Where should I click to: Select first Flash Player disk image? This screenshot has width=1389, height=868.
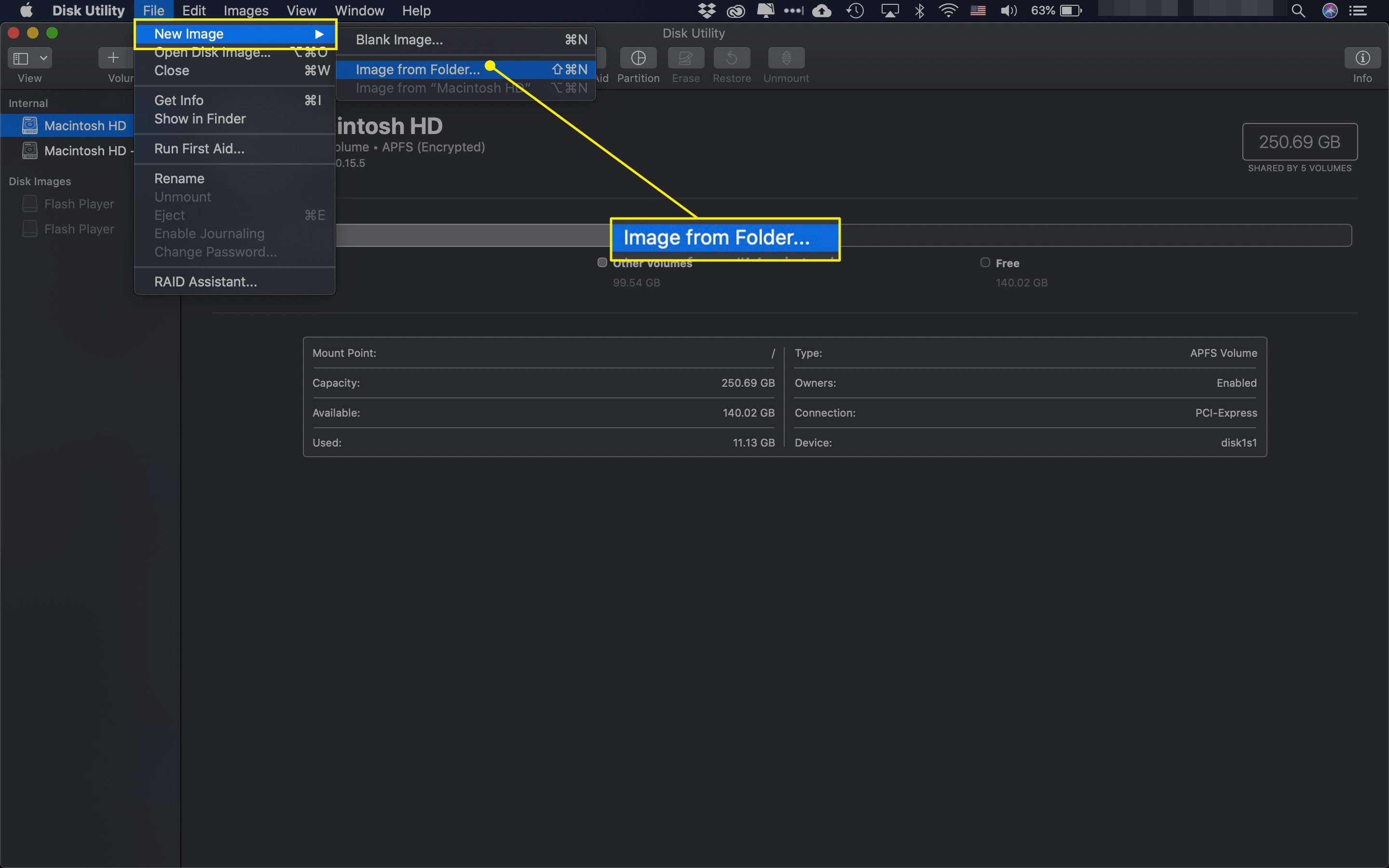pos(68,204)
